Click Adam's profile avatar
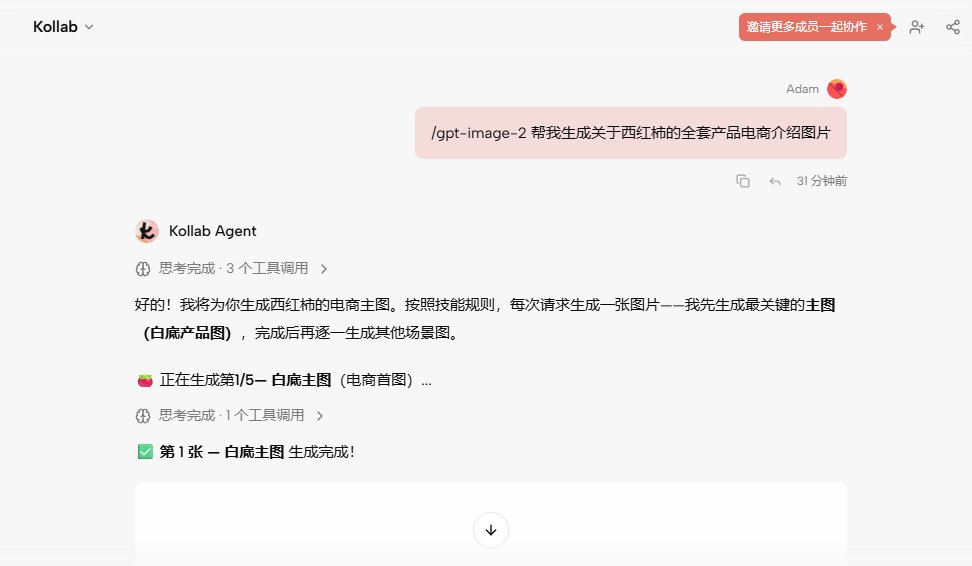Screen dimensions: 972x566 pos(837,89)
